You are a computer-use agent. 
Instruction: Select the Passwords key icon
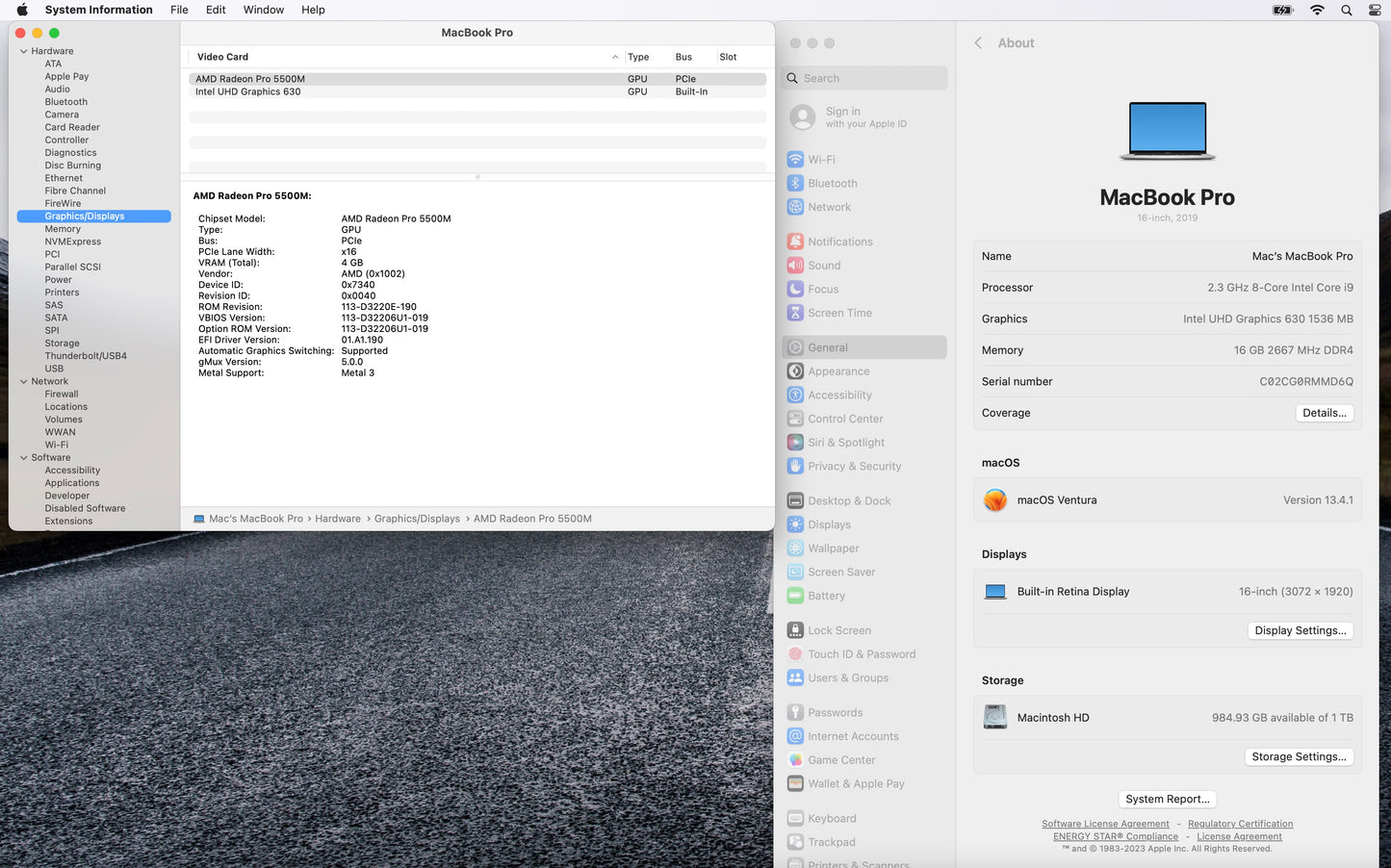coord(795,712)
